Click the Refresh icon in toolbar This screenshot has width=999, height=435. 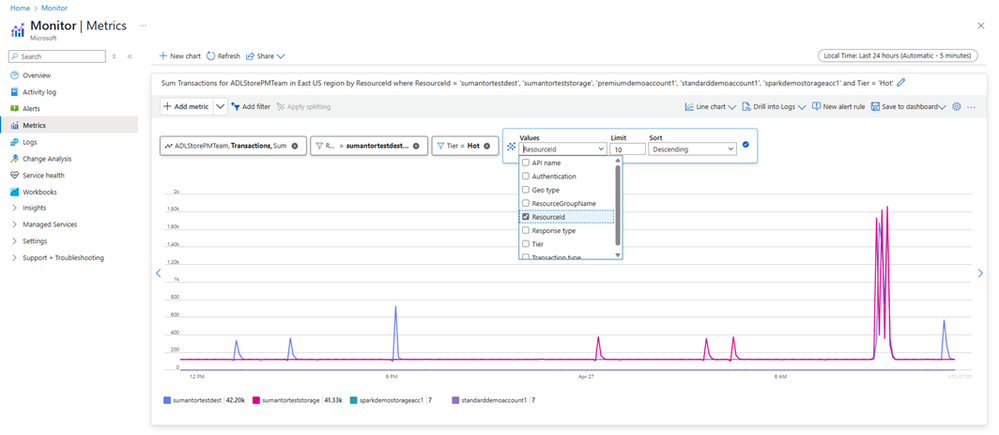pos(211,56)
